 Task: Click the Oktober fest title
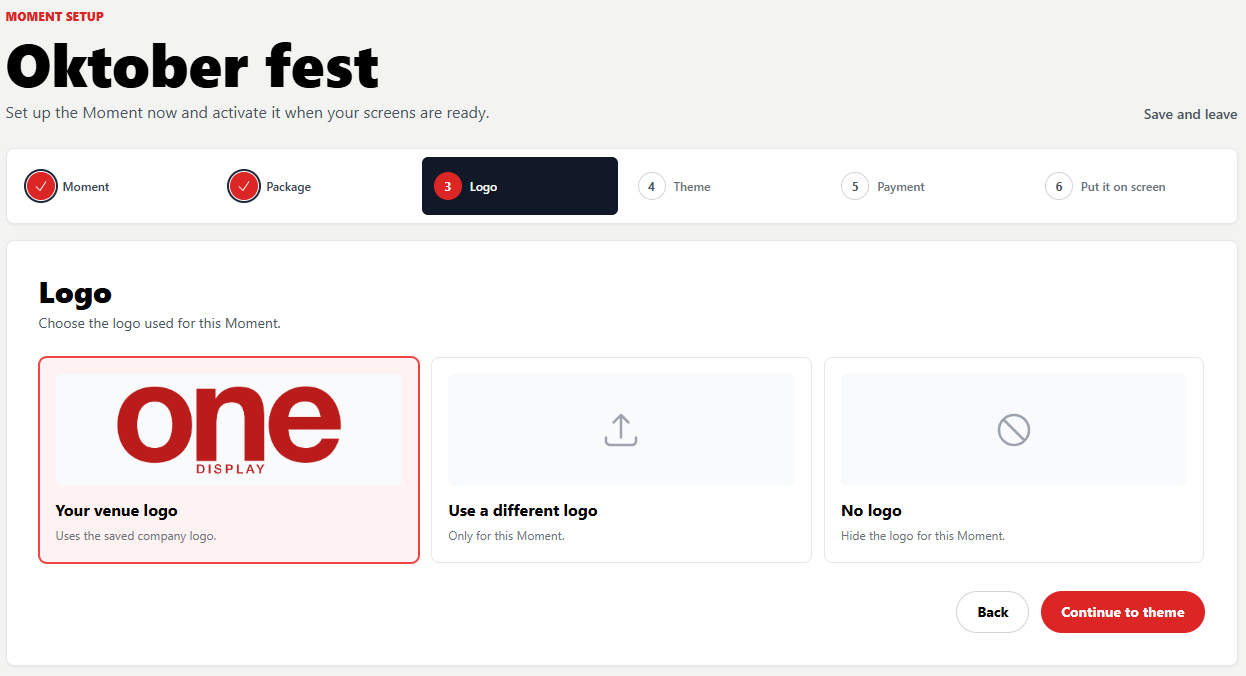tap(192, 66)
